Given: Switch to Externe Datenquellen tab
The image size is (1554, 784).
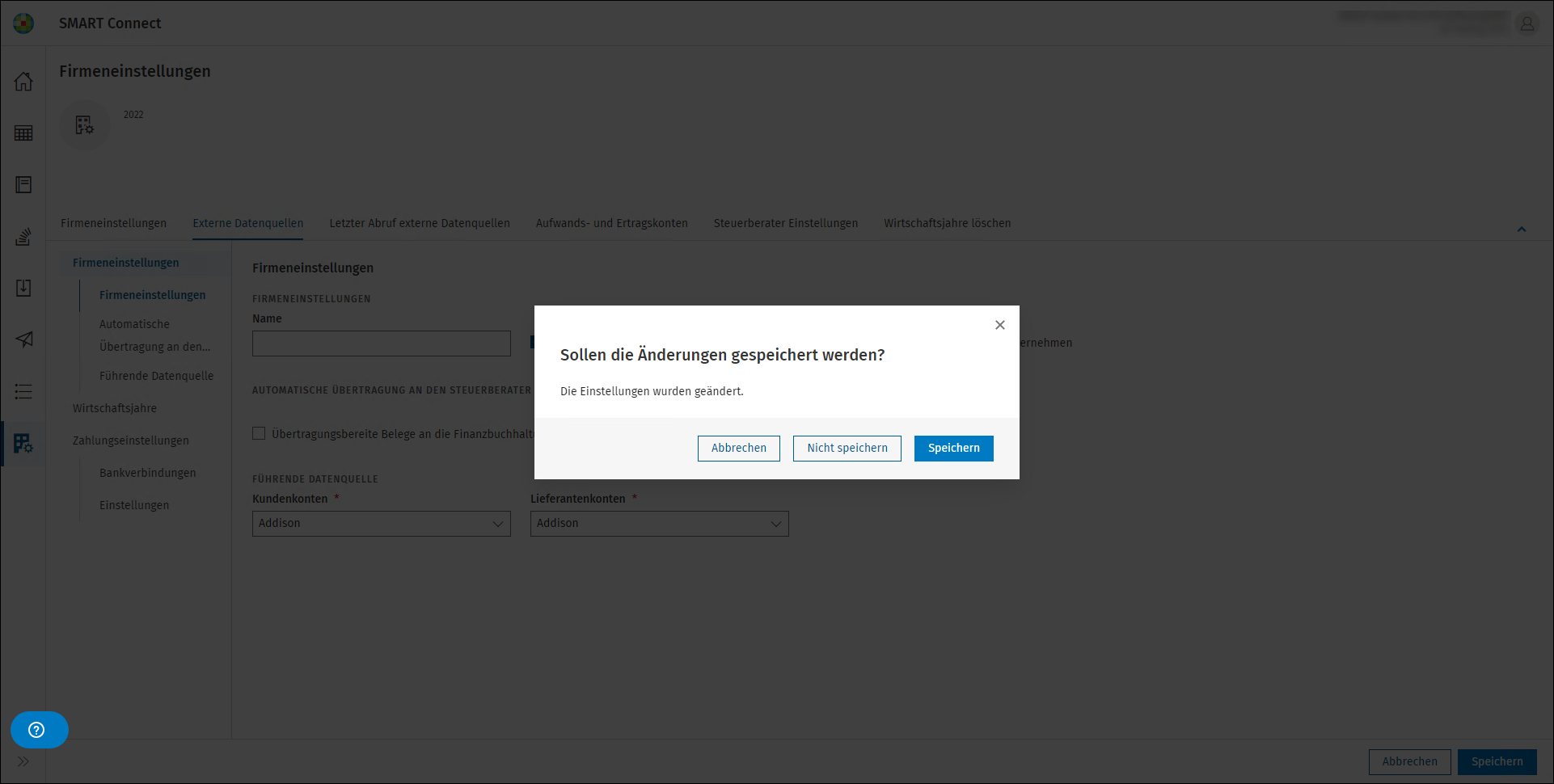Looking at the screenshot, I should coord(248,224).
